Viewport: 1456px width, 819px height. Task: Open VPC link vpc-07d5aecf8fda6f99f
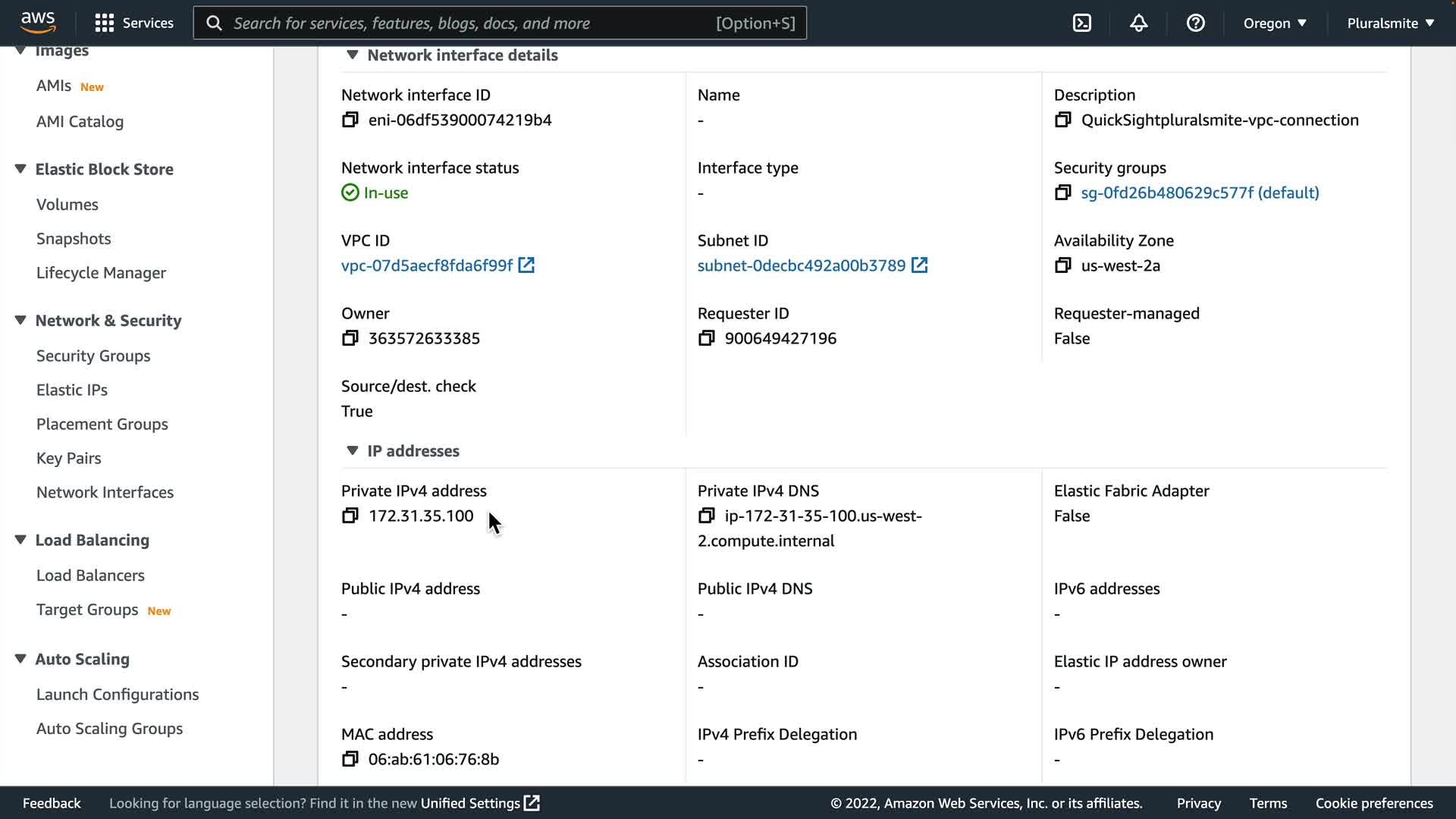click(x=427, y=265)
